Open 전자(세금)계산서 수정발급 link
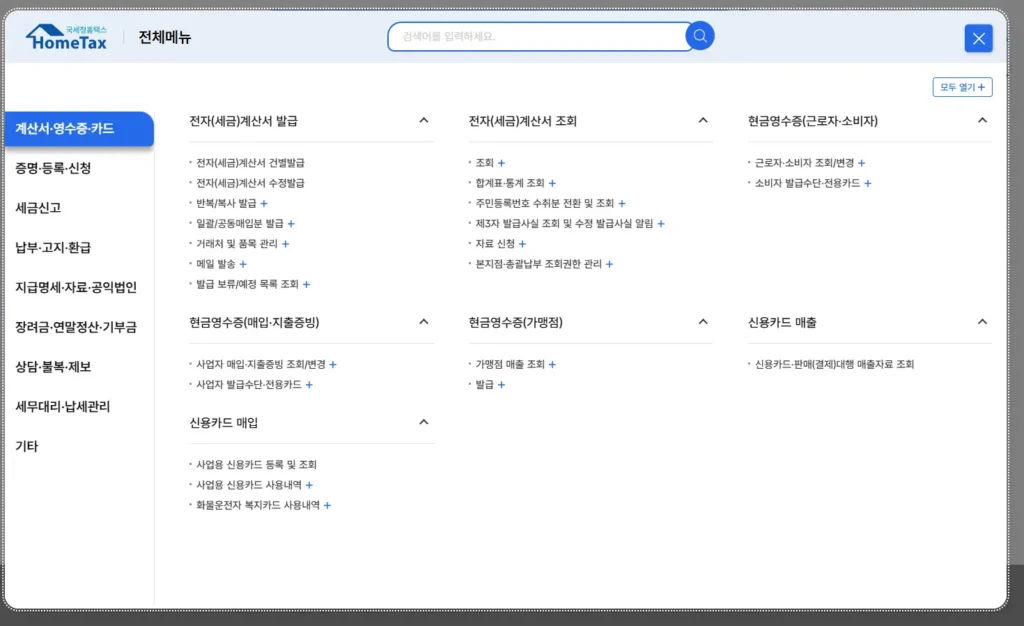 click(x=250, y=183)
